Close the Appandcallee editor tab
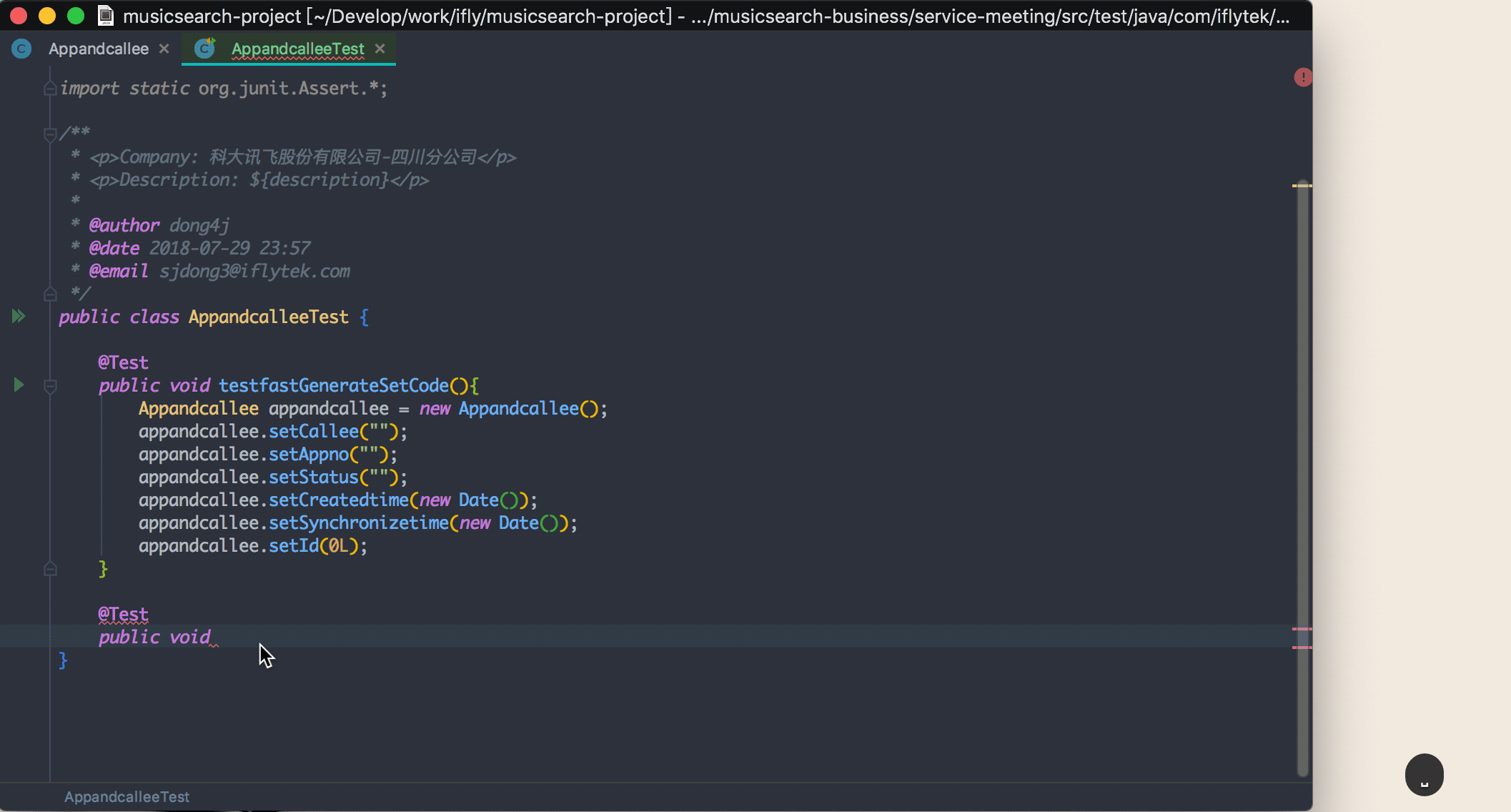 pos(164,49)
